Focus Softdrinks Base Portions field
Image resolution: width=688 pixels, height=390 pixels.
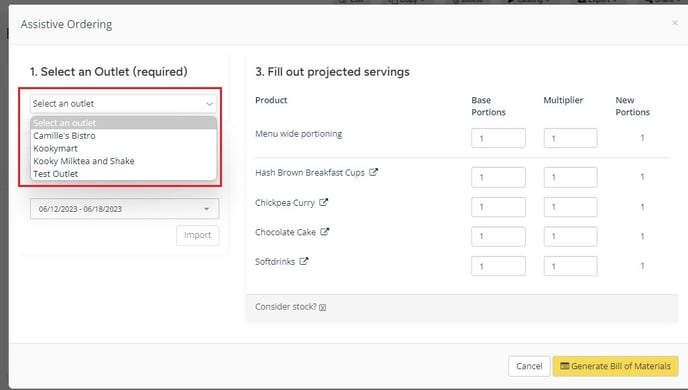tap(498, 266)
